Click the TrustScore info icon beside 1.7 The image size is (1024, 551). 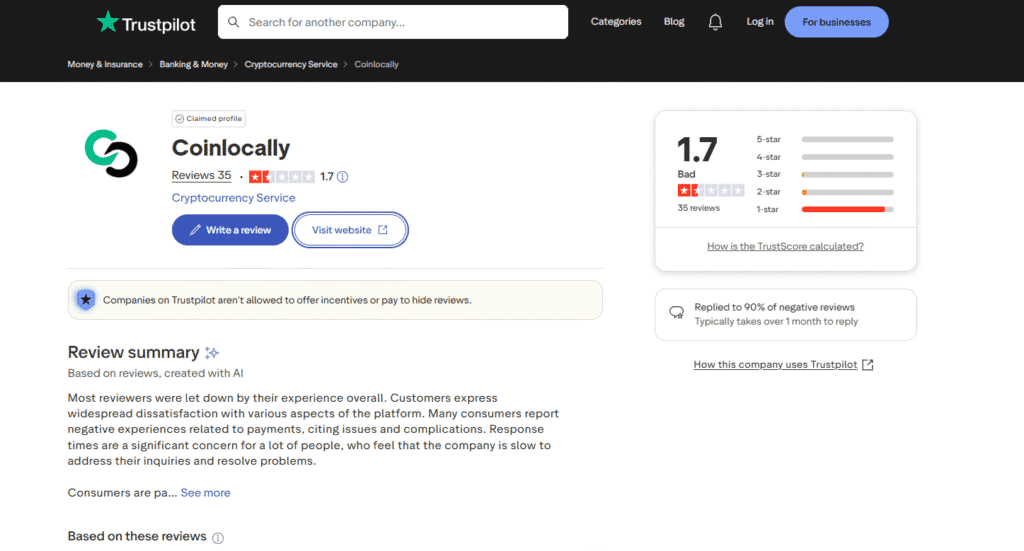click(342, 177)
